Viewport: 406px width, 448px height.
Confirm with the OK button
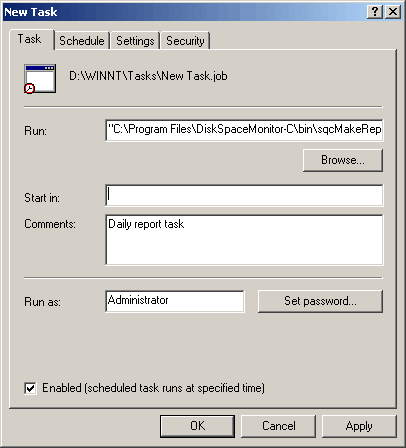click(x=197, y=426)
